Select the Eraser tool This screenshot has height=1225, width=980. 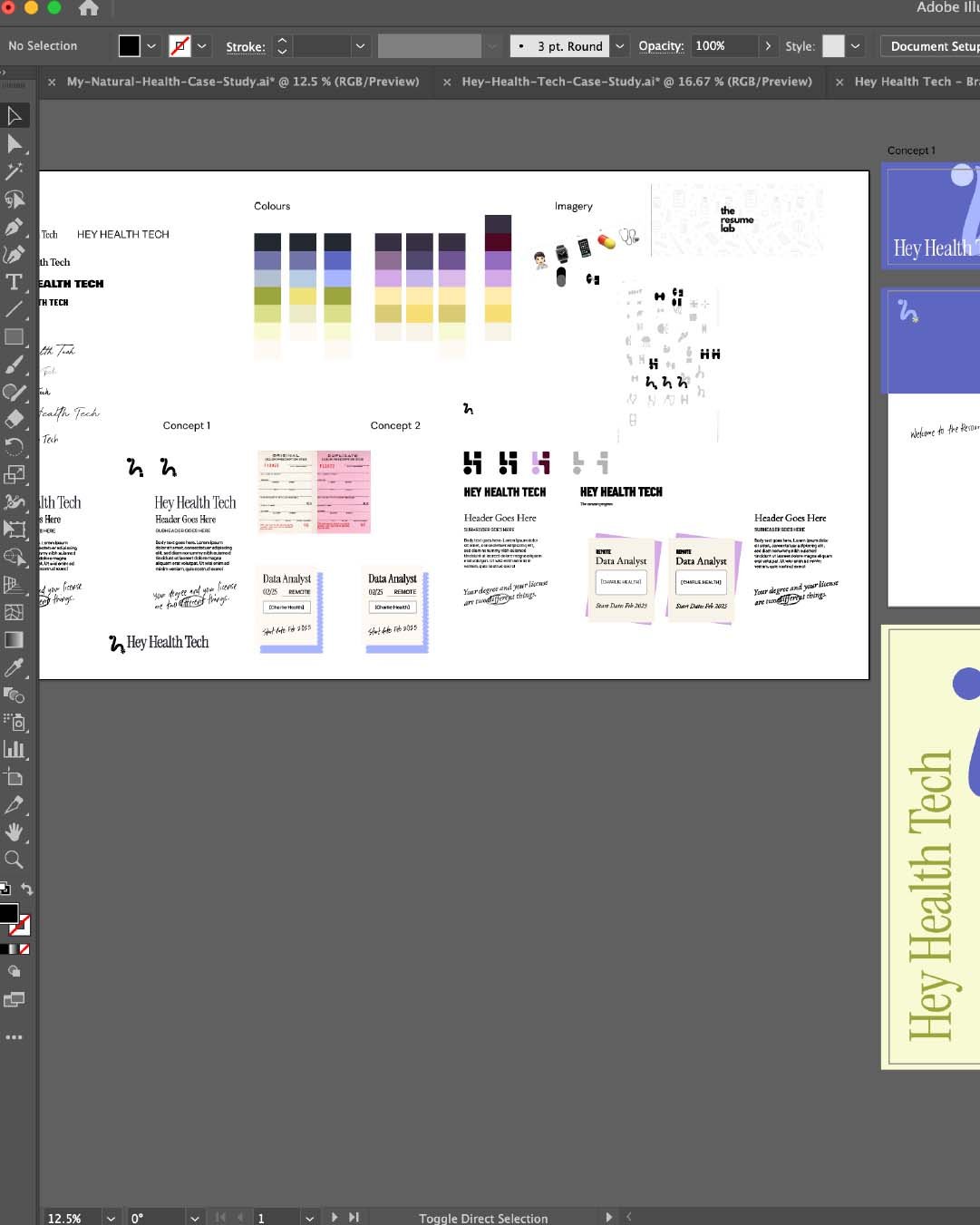15,419
